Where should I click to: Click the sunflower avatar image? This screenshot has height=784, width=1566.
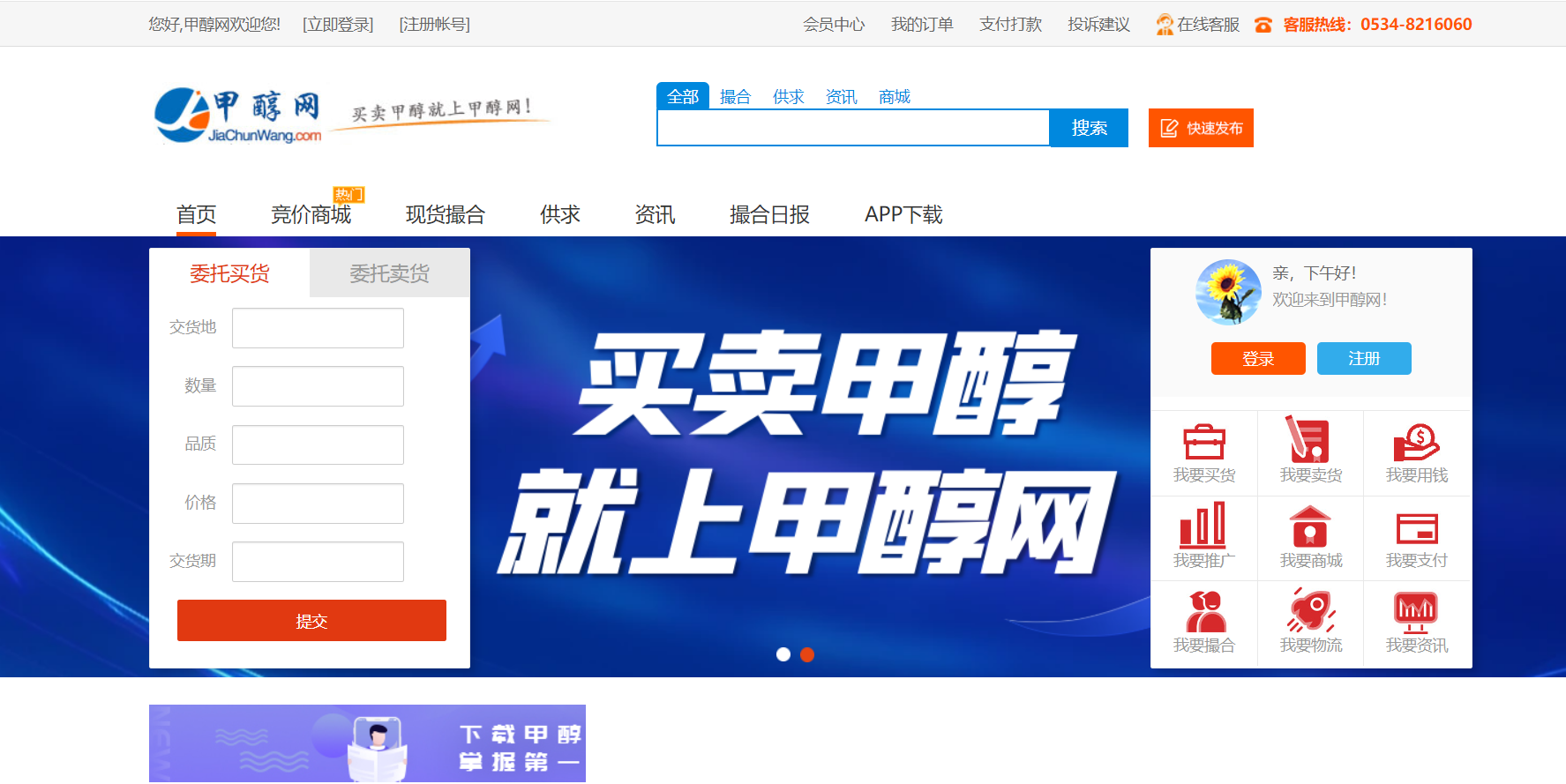[x=1228, y=292]
